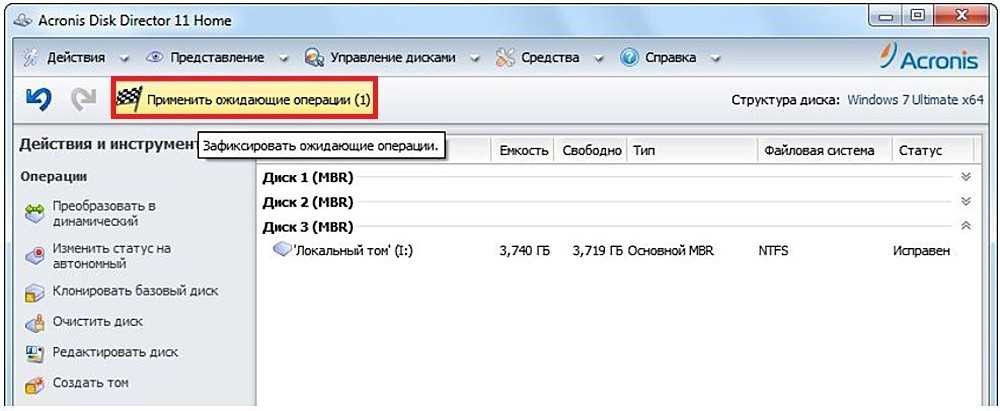Click Редактировать диск operation

tap(115, 352)
